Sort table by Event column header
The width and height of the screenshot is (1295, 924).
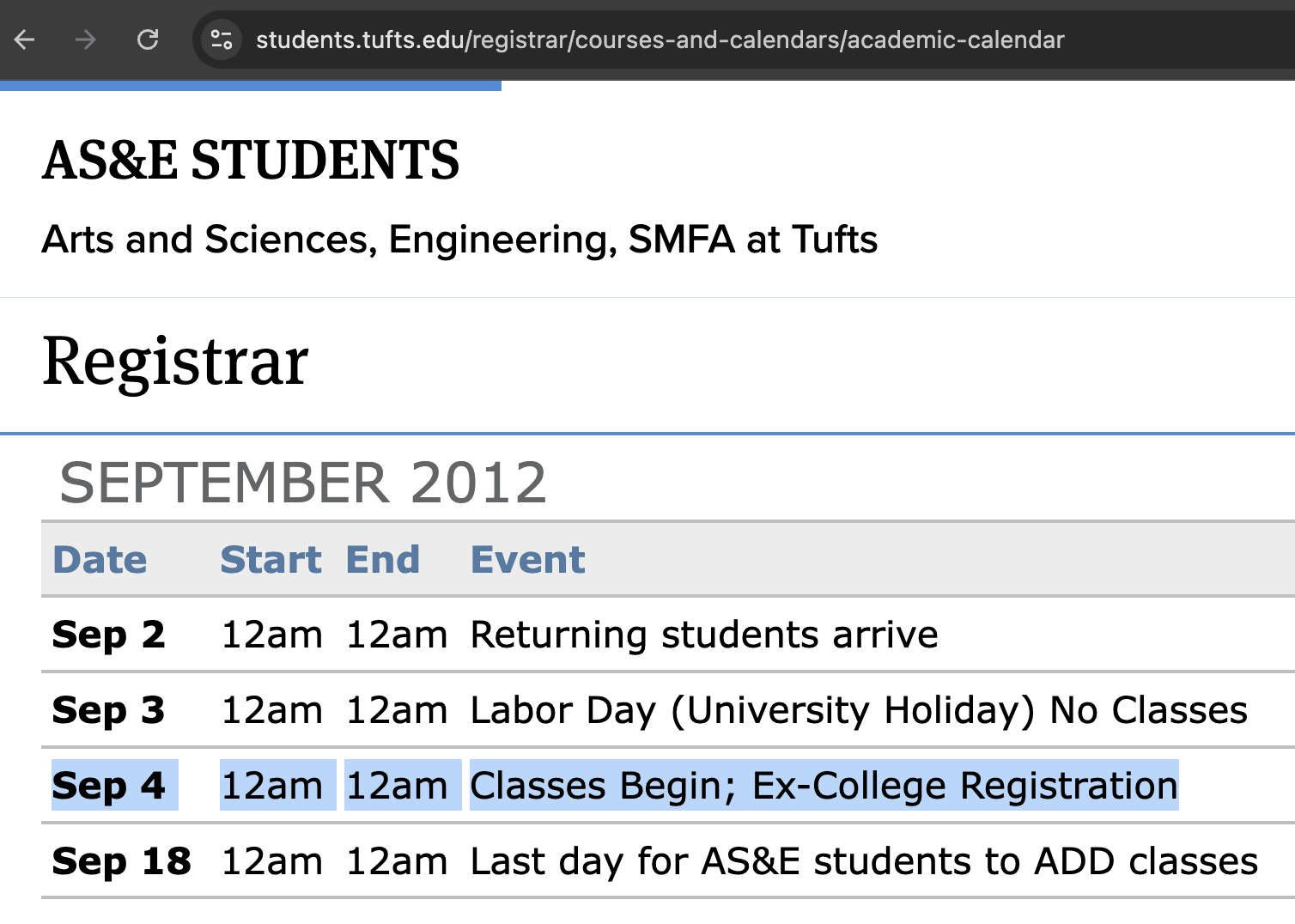527,560
